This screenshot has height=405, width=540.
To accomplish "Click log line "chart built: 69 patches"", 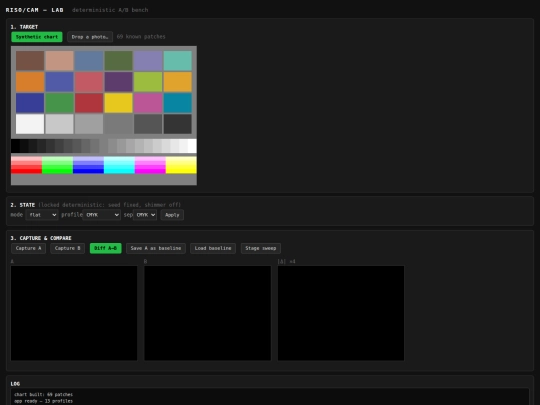I will point(44,394).
